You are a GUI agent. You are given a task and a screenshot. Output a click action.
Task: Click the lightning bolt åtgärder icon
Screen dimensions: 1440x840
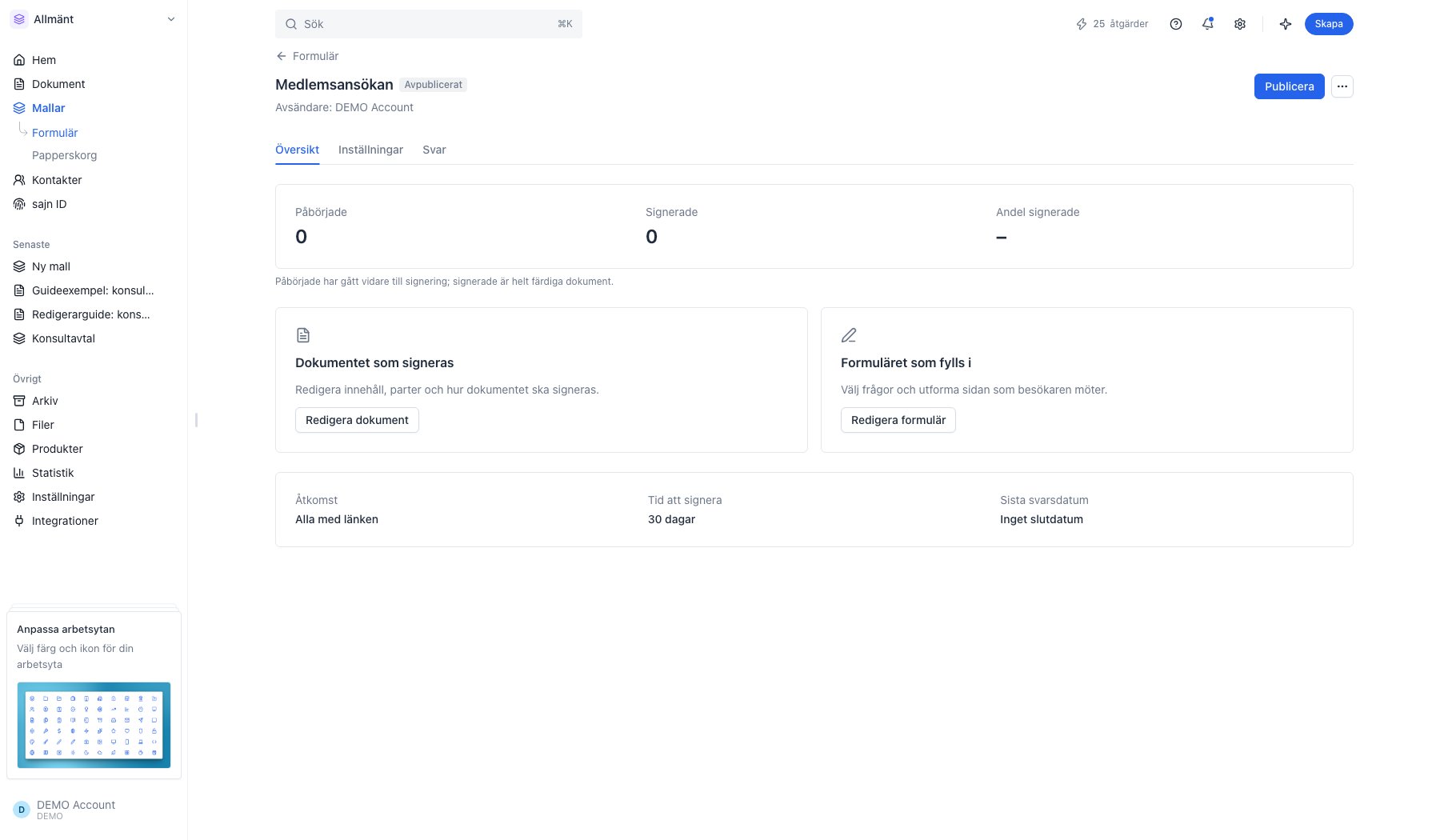[x=1082, y=24]
